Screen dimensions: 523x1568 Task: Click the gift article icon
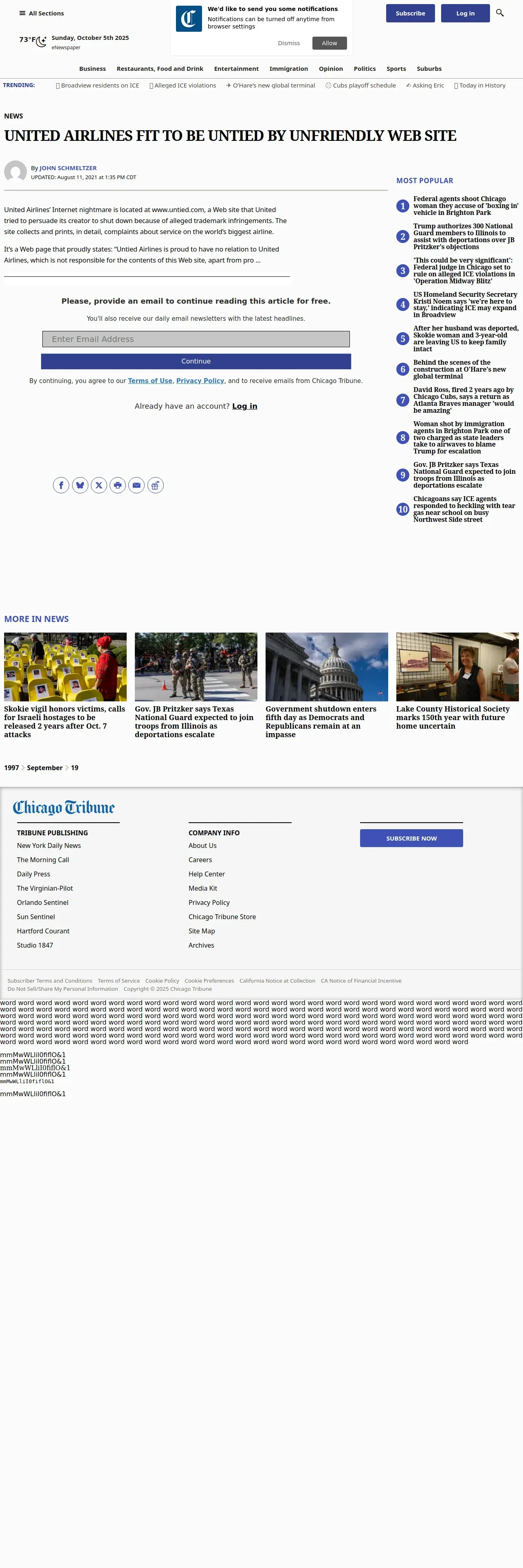pos(155,485)
